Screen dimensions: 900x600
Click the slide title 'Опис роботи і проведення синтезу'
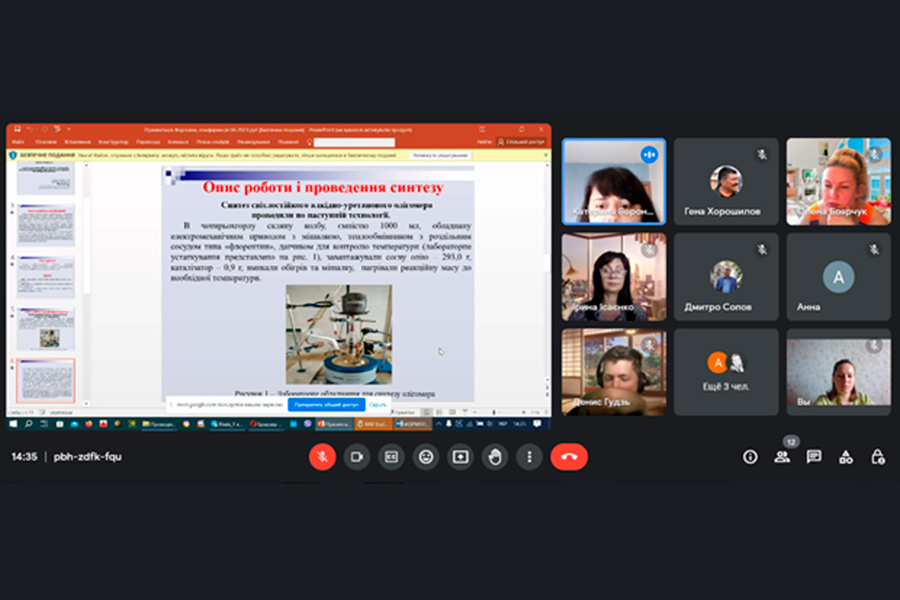tap(323, 187)
